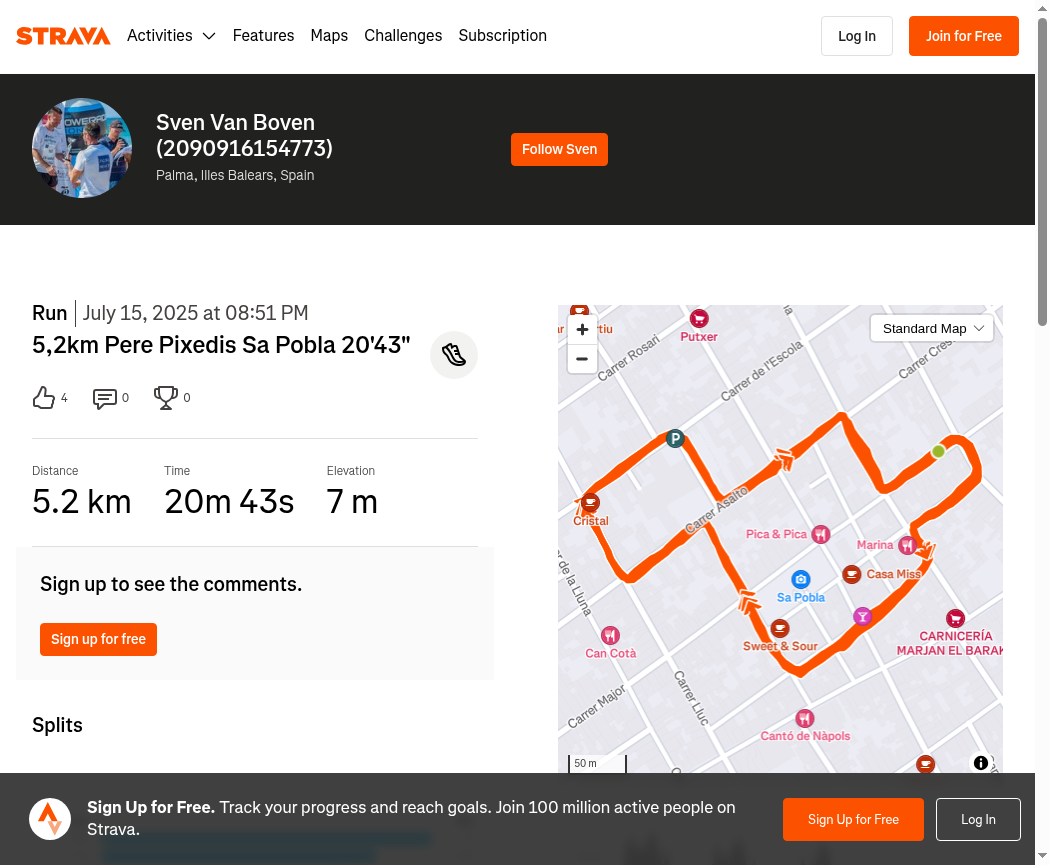Image resolution: width=1050 pixels, height=865 pixels.
Task: Click the Strava logo
Action: (63, 36)
